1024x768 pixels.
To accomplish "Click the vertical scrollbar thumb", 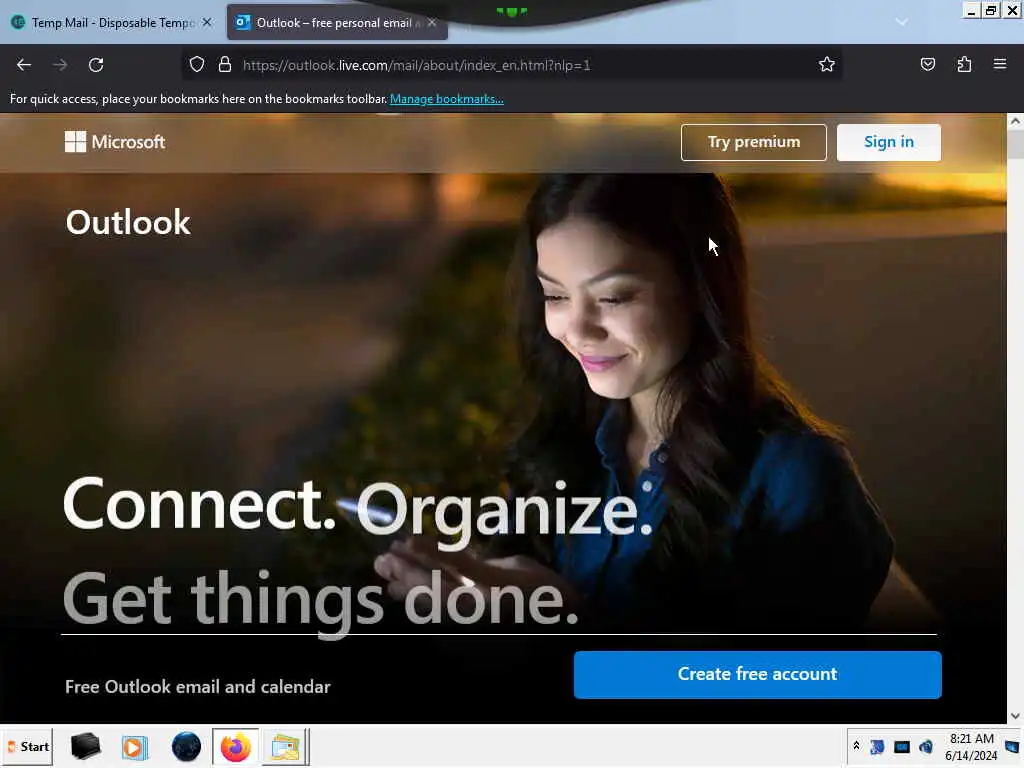I will [1015, 144].
